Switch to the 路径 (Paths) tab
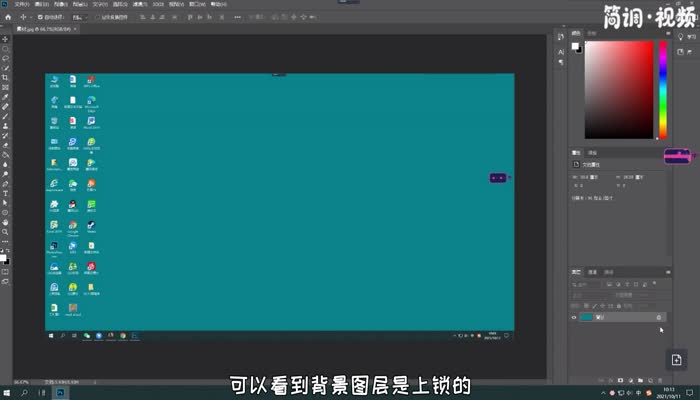The width and height of the screenshot is (700, 400). 608,272
